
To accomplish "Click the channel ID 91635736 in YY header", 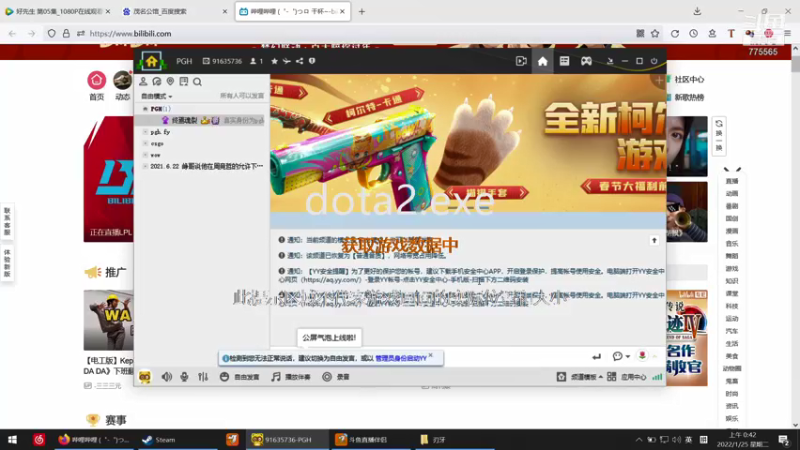I will (x=222, y=61).
